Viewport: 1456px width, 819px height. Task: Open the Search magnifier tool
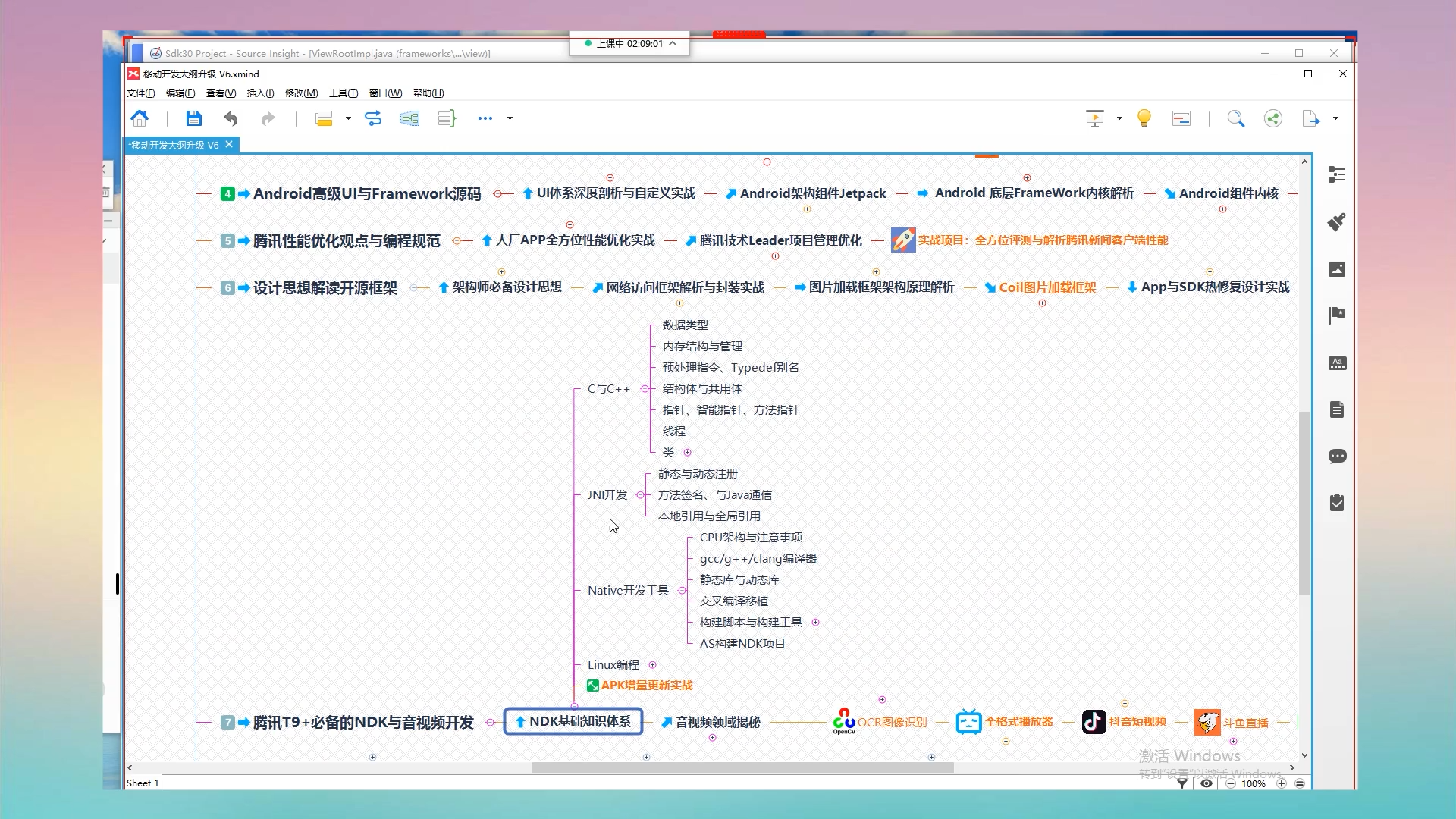[x=1235, y=118]
